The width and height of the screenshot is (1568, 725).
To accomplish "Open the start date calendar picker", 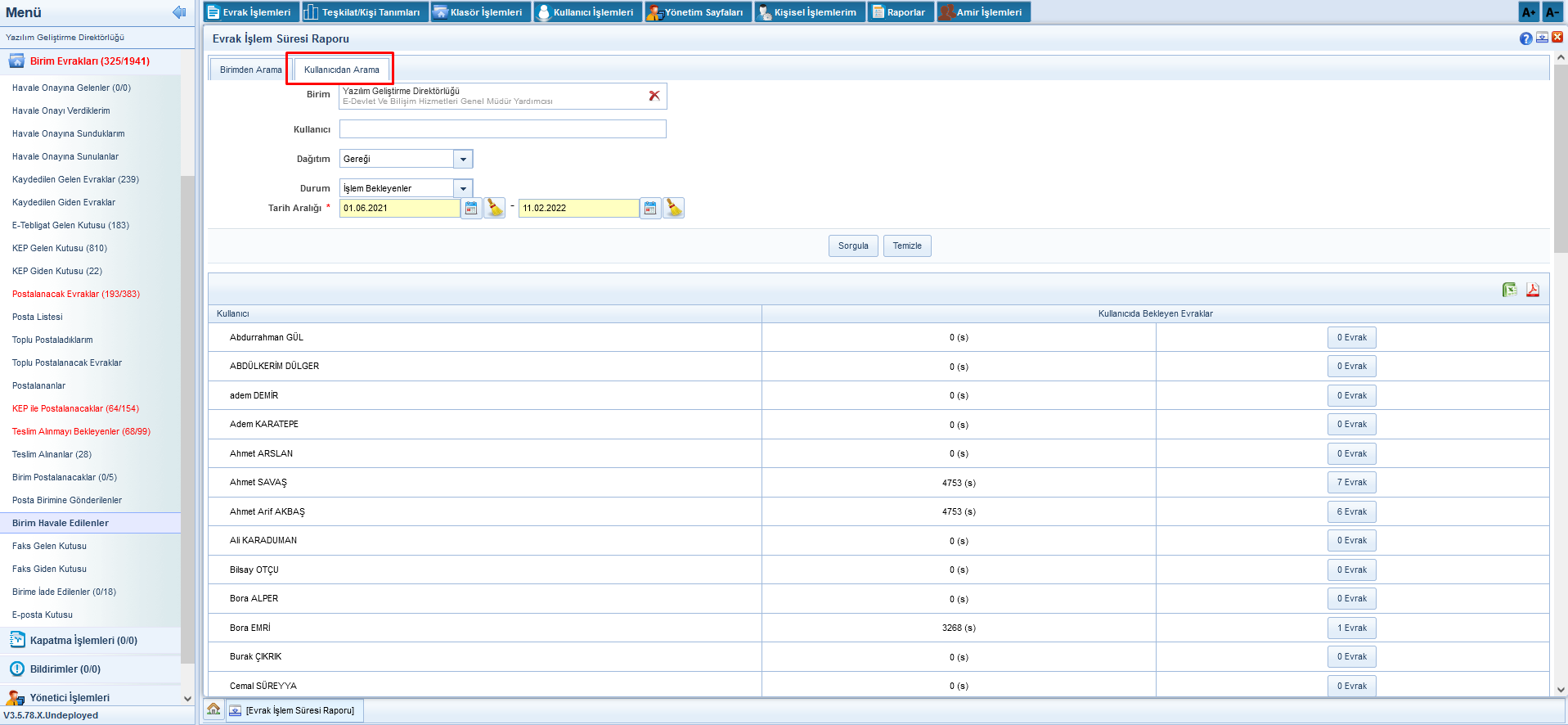I will (471, 209).
